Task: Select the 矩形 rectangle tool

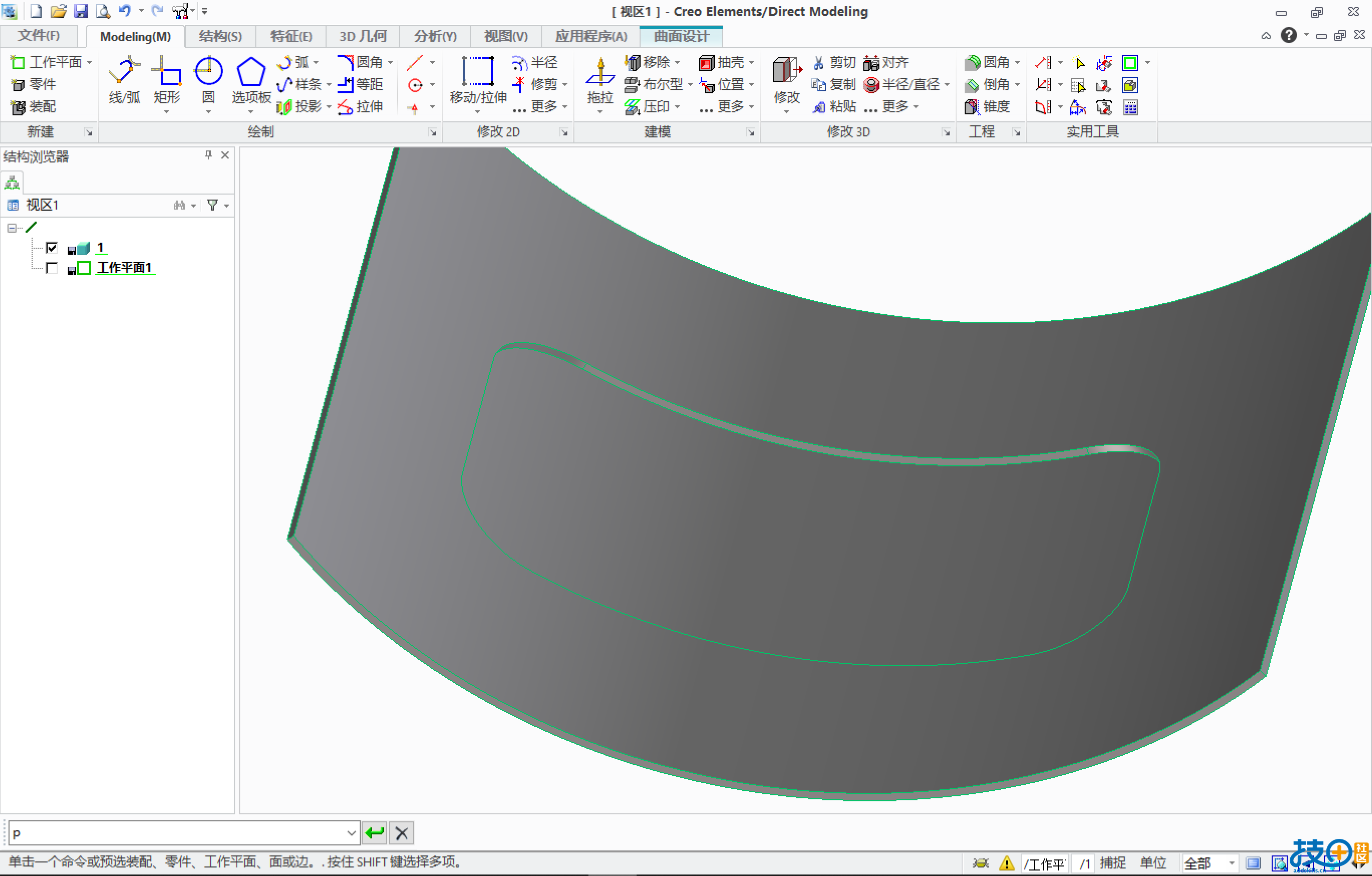Action: (x=167, y=80)
